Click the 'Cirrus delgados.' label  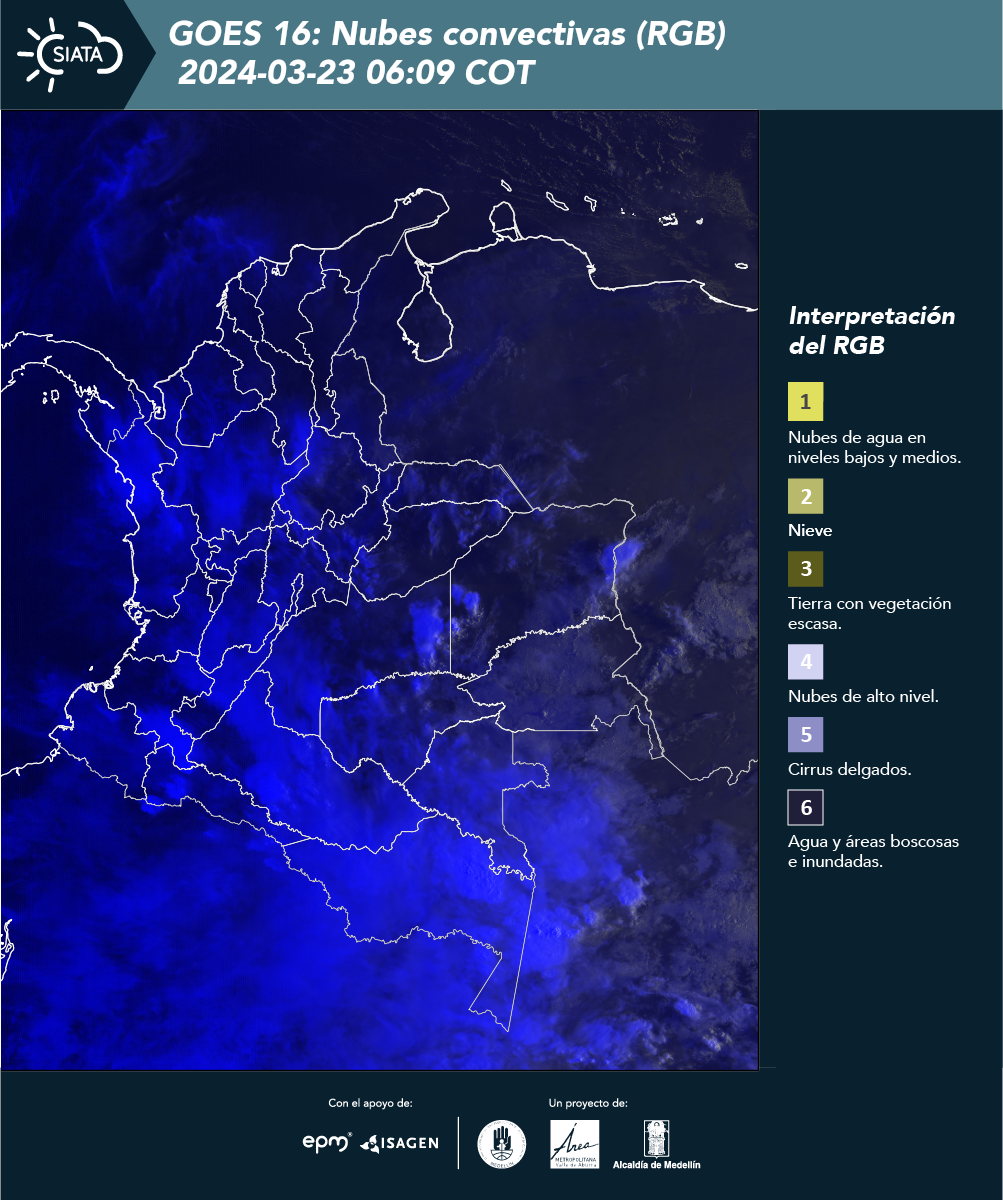click(x=849, y=770)
